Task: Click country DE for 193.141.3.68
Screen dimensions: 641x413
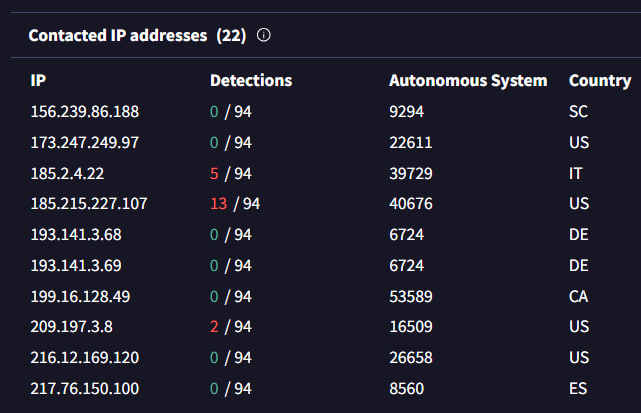Action: pyautogui.click(x=579, y=235)
